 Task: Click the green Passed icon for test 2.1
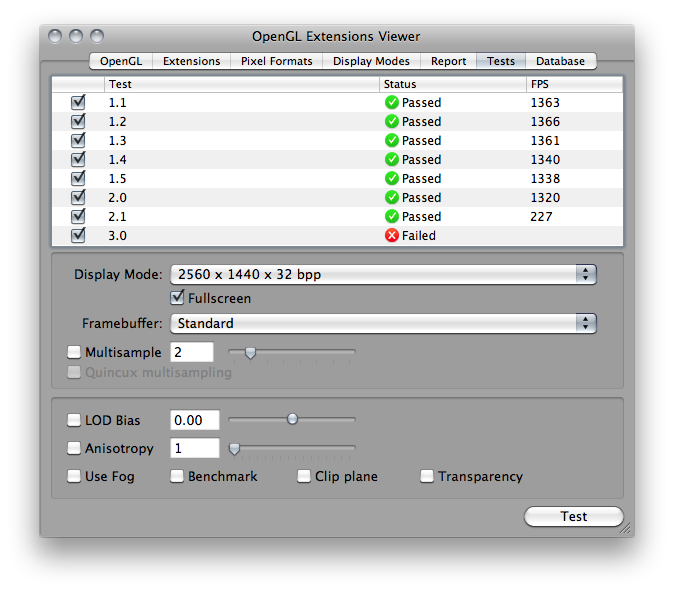[x=392, y=216]
